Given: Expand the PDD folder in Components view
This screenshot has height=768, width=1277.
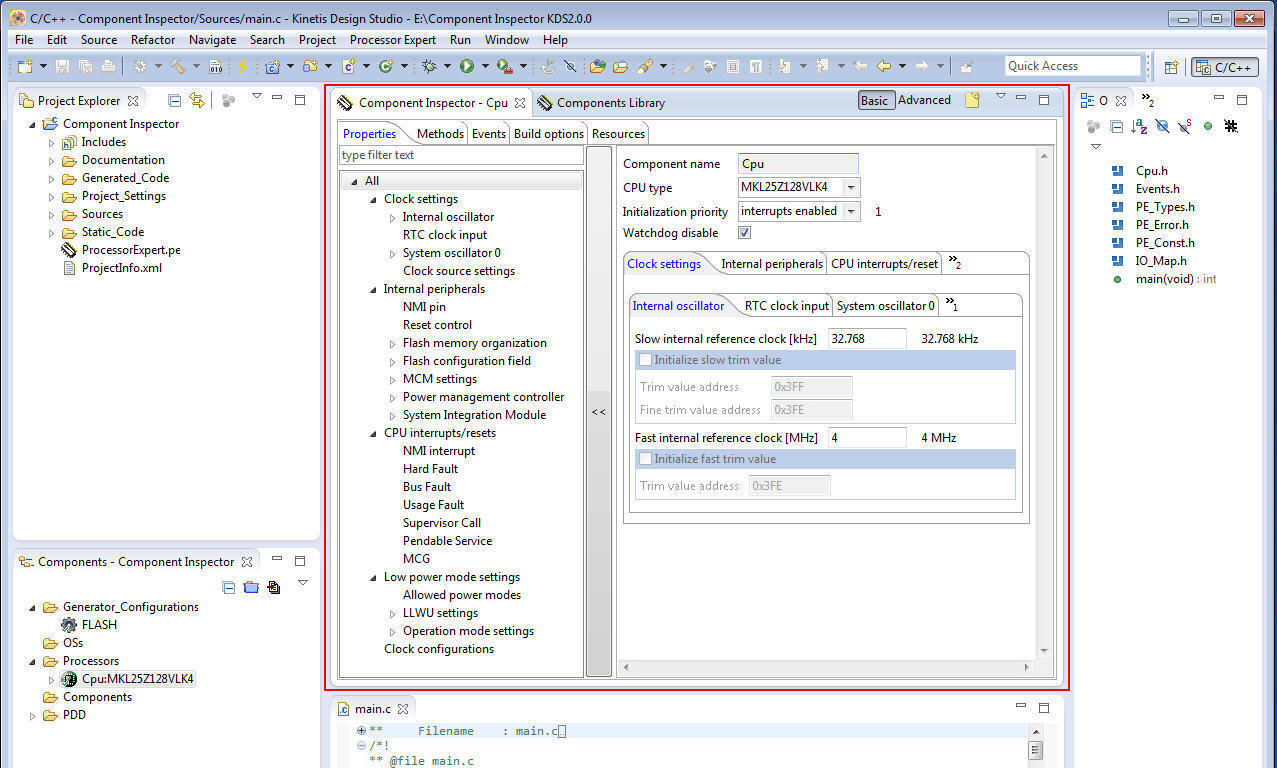Looking at the screenshot, I should click(33, 715).
